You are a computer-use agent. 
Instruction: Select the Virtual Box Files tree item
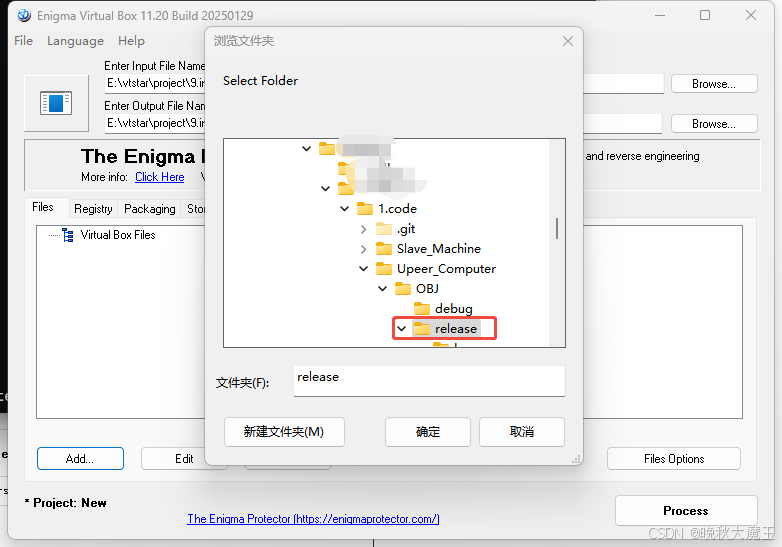(118, 235)
